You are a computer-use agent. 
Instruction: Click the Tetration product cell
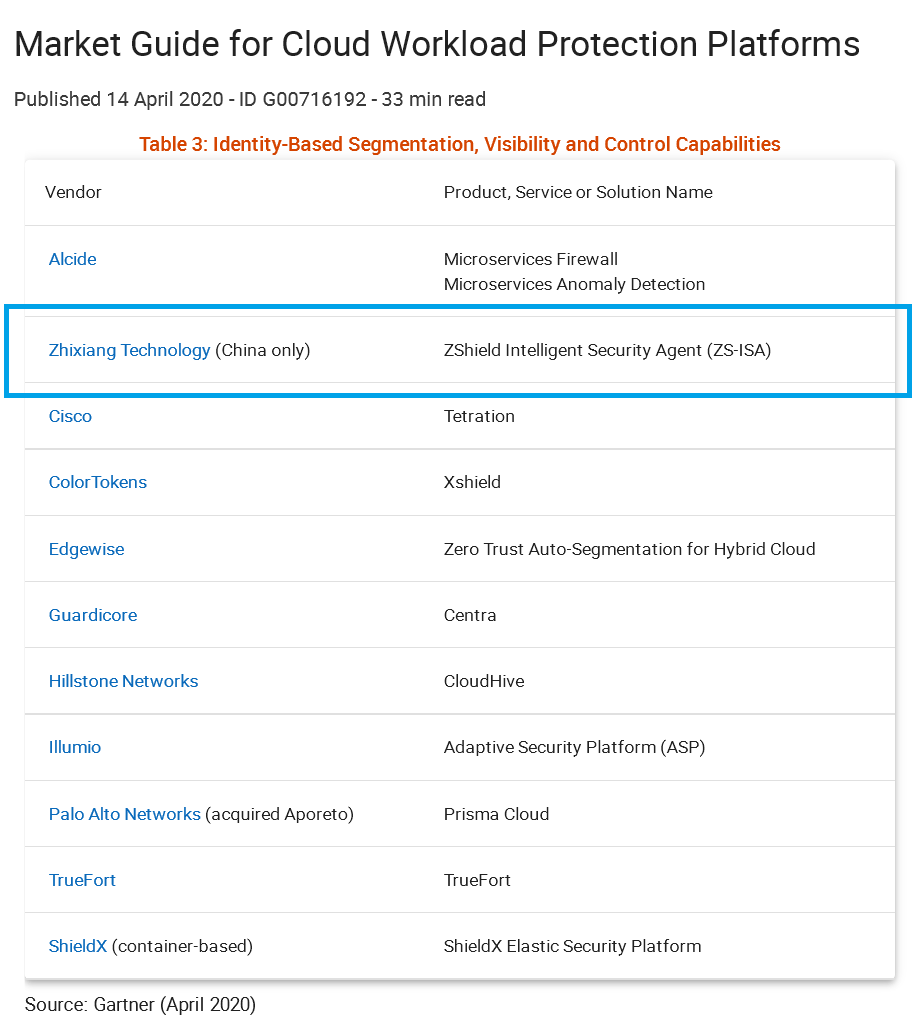tap(479, 416)
